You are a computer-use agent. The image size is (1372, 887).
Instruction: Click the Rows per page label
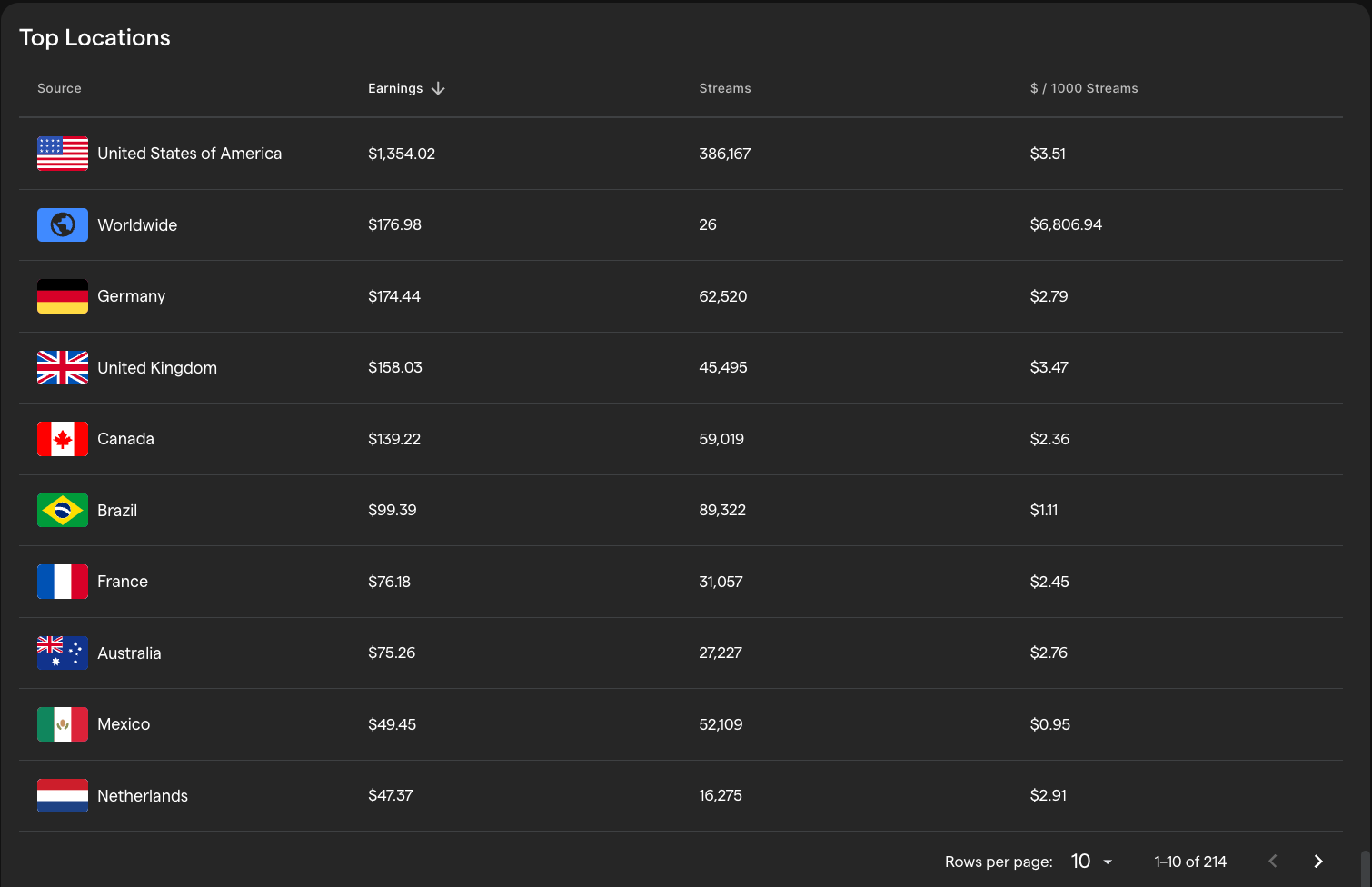999,862
